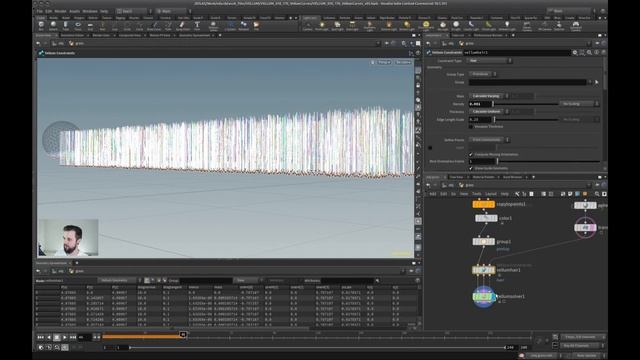640x360 pixels.
Task: Select the Spray Paint shelf tool
Action: pos(182,26)
